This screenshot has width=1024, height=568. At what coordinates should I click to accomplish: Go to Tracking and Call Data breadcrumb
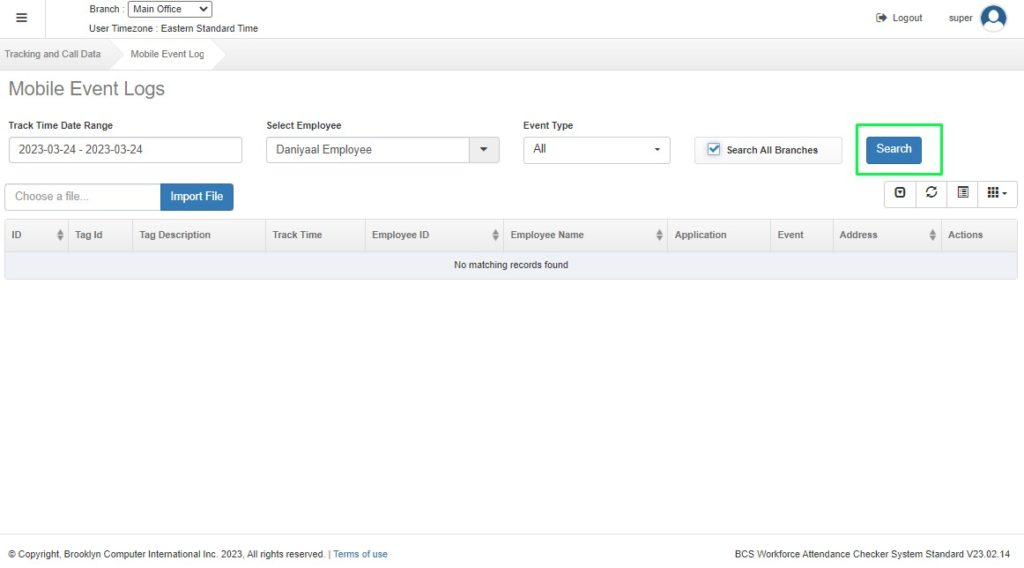tap(52, 54)
